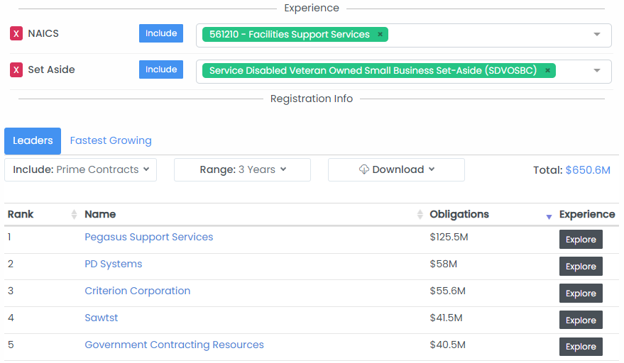This screenshot has height=363, width=624.
Task: Toggle the NAICS Include button
Action: pos(161,33)
